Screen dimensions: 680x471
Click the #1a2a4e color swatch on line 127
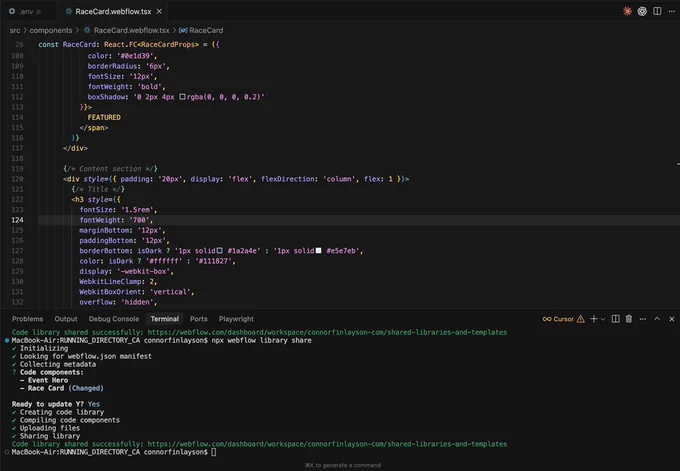coord(219,250)
